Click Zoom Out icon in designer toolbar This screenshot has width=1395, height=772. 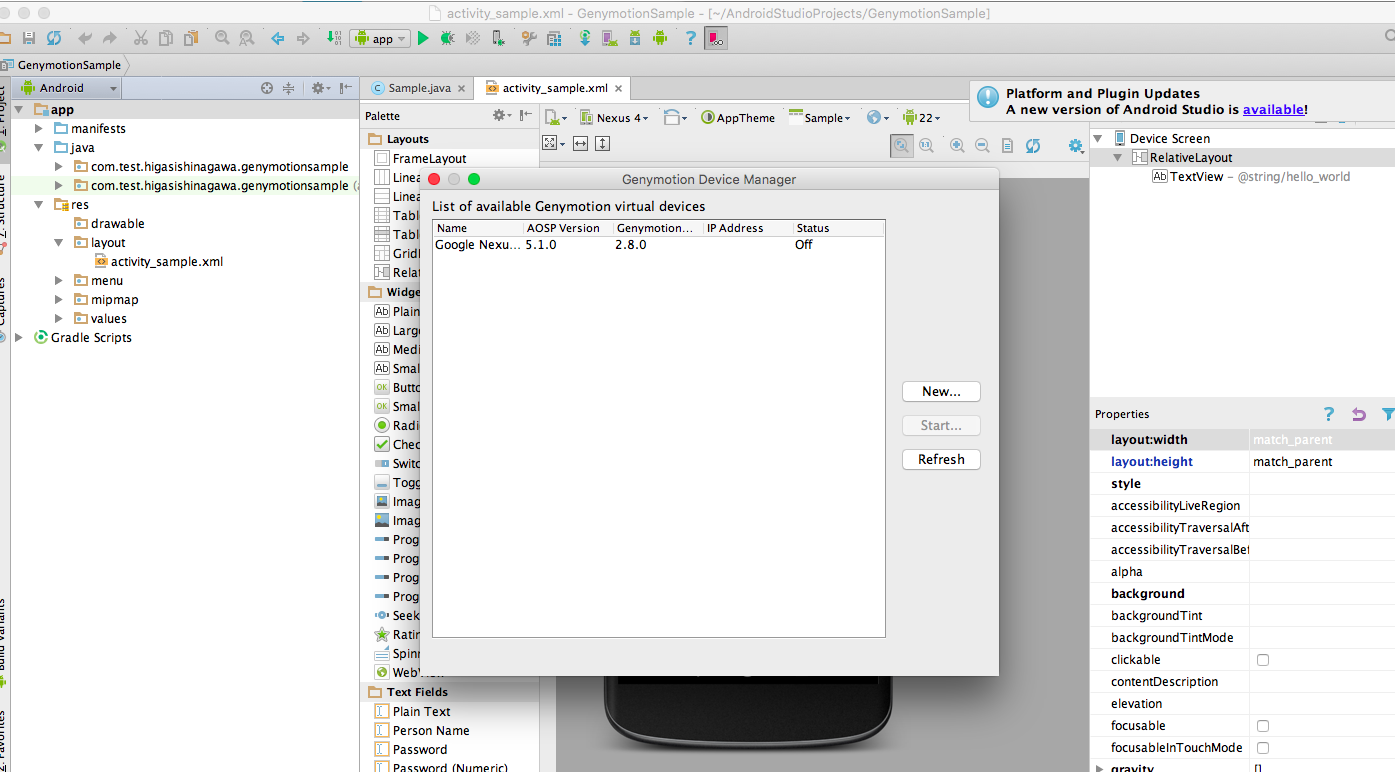click(x=982, y=145)
